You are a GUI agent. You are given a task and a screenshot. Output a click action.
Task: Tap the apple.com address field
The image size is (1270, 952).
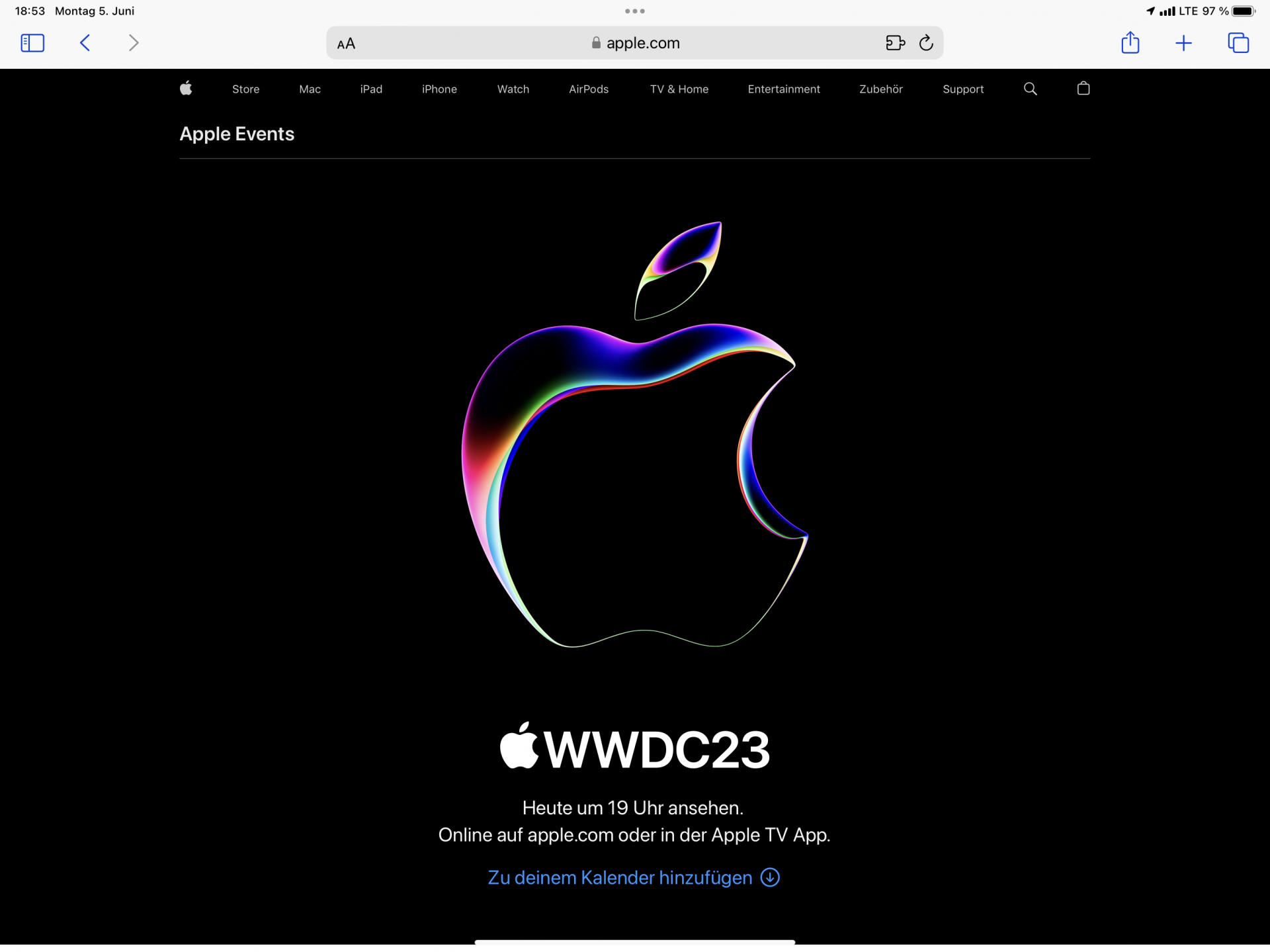coord(635,43)
